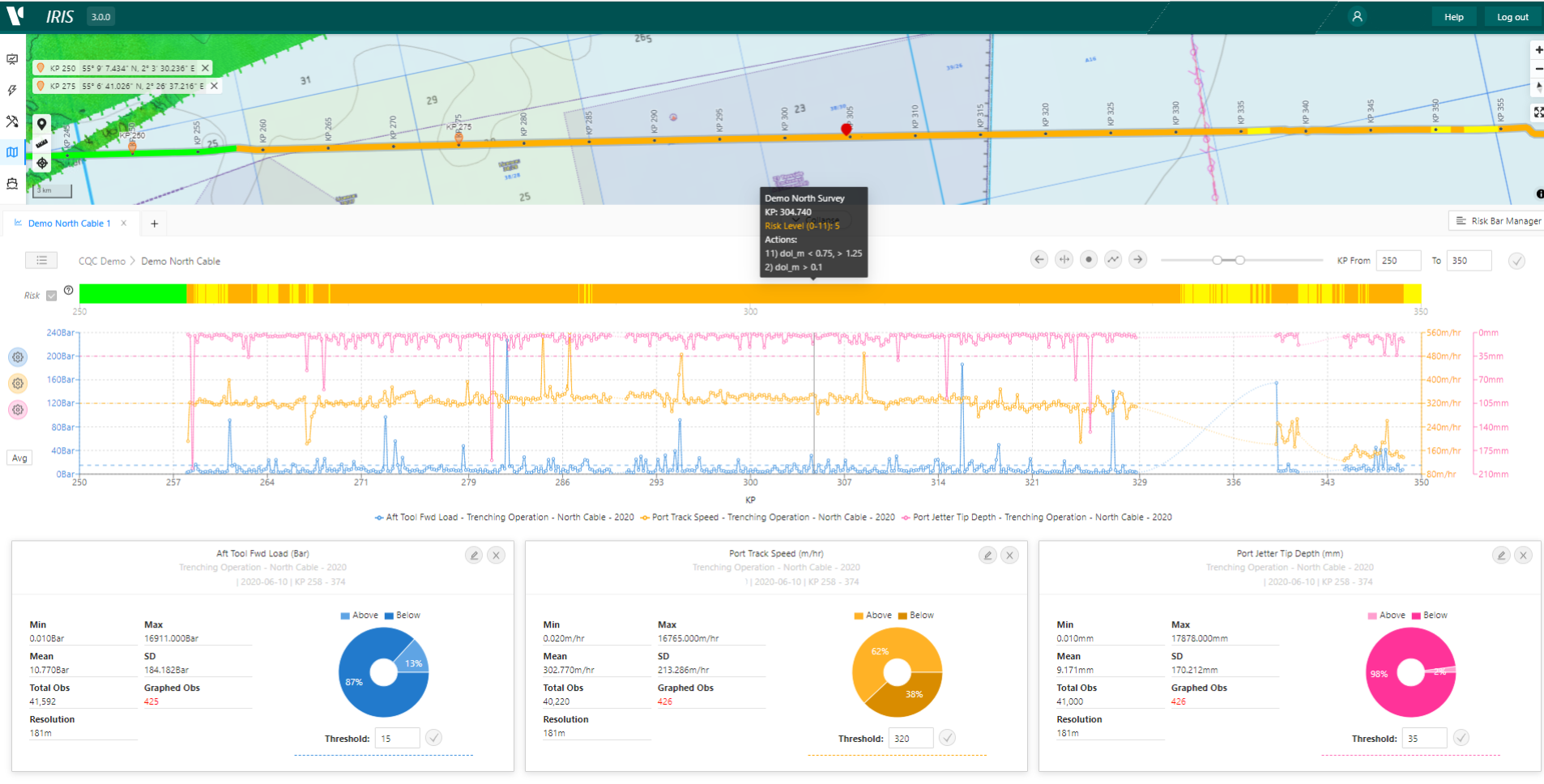Toggle Above legend in blue pie chart
This screenshot has width=1544, height=784.
(x=360, y=616)
